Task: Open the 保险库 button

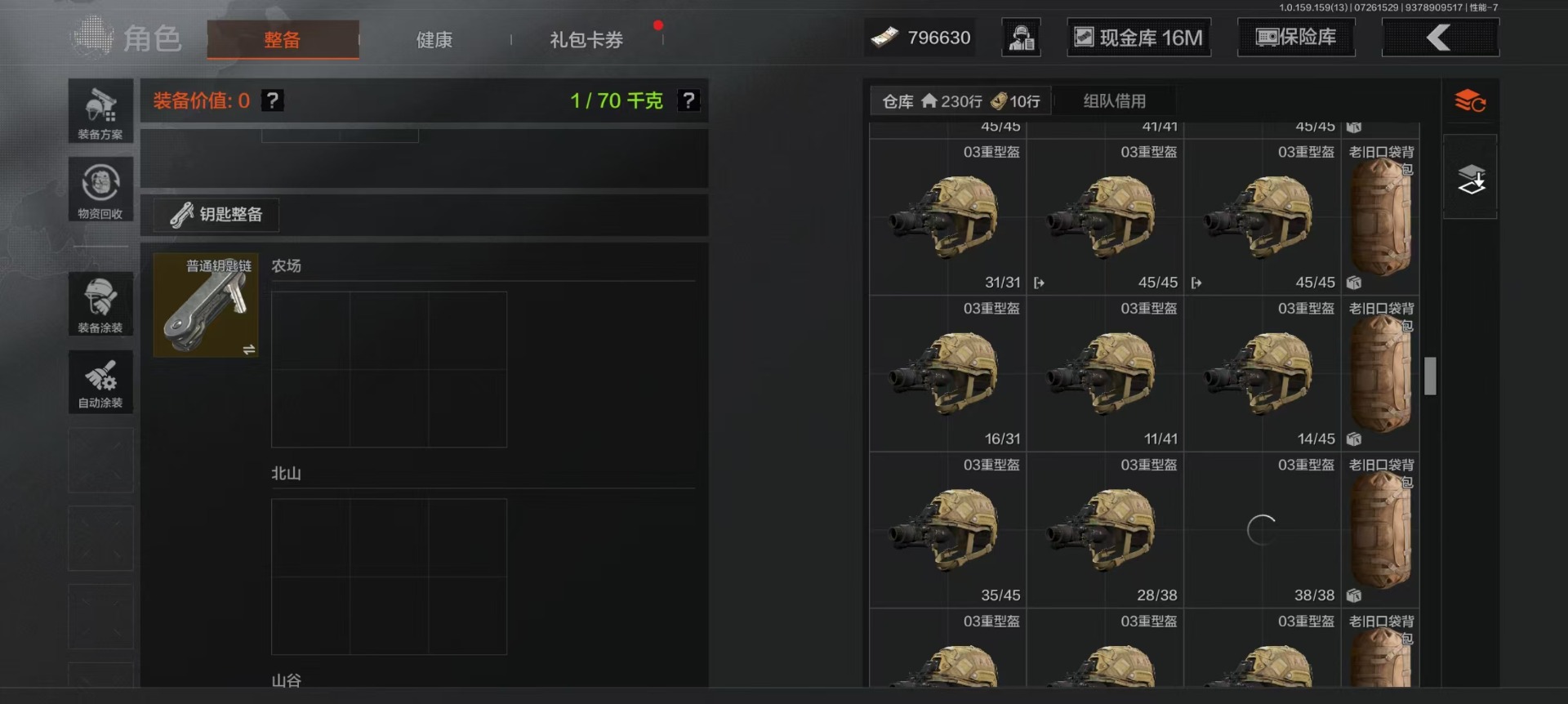Action: pyautogui.click(x=1296, y=38)
